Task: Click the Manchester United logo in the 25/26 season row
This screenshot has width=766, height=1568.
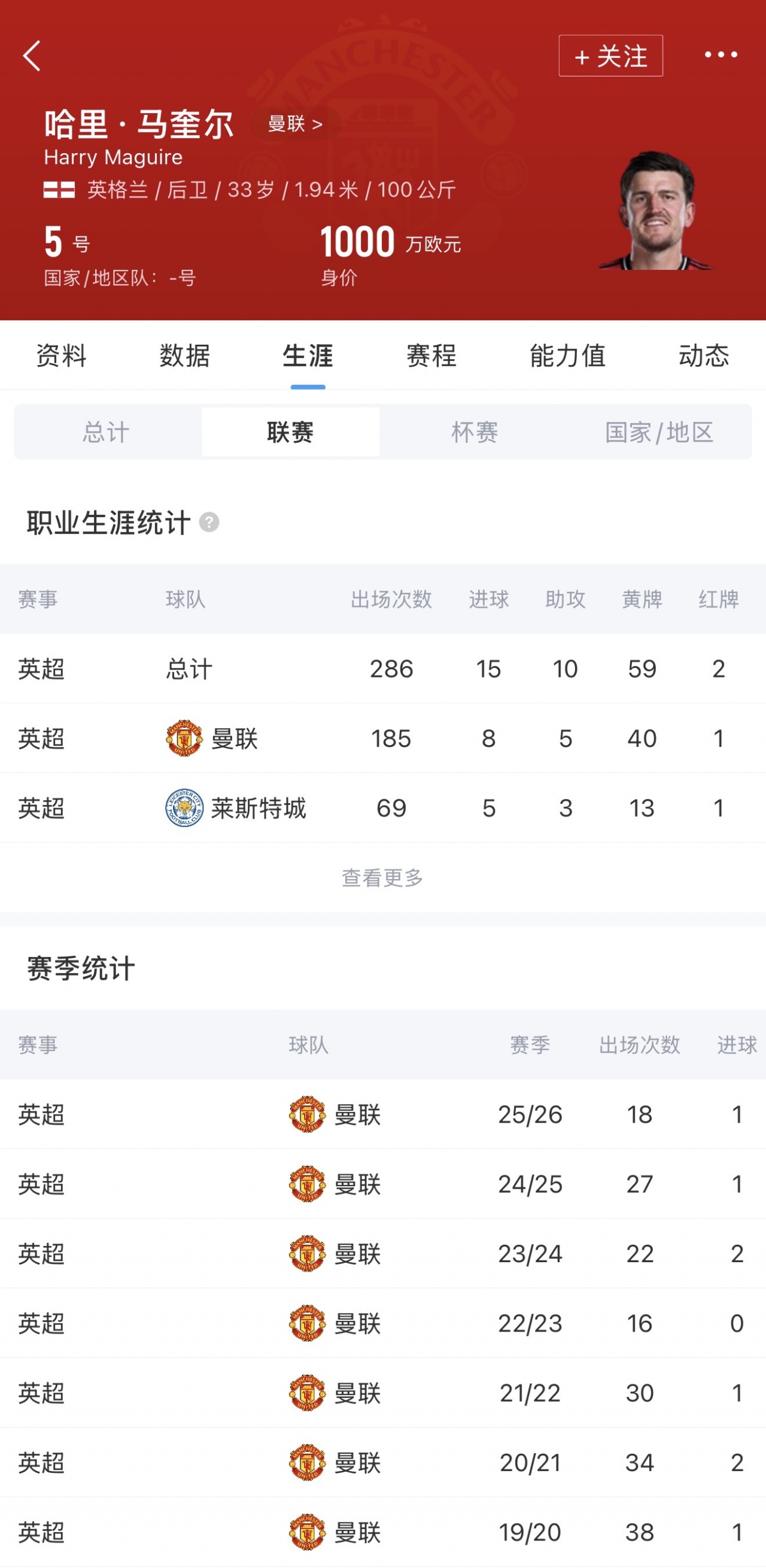Action: tap(307, 1114)
